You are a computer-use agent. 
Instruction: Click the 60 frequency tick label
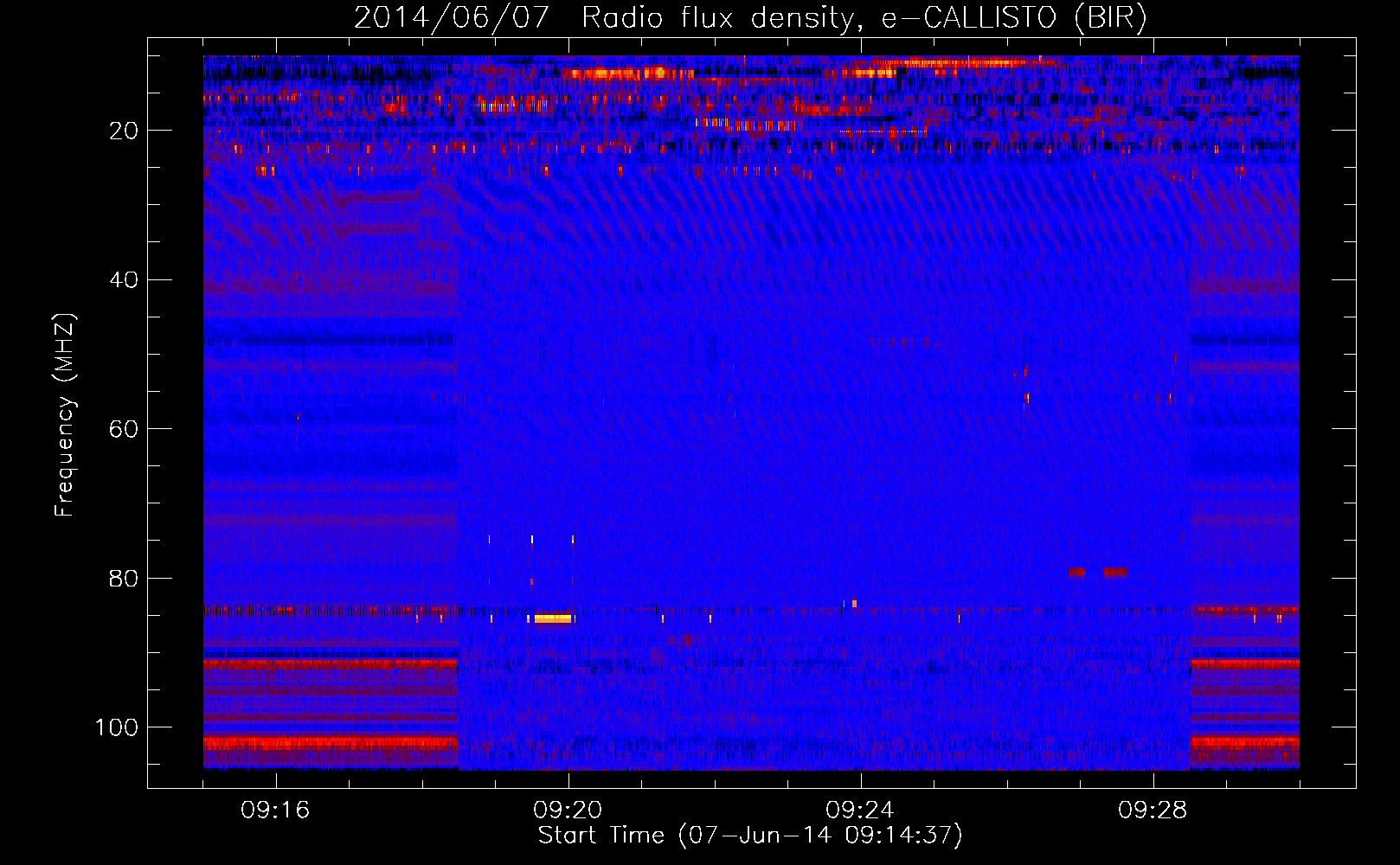tap(125, 430)
